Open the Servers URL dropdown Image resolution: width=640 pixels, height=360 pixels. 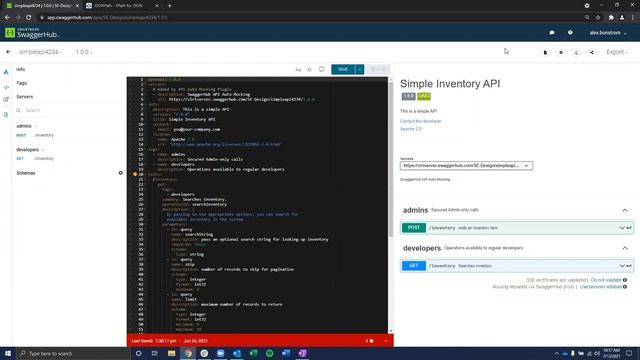(x=466, y=166)
